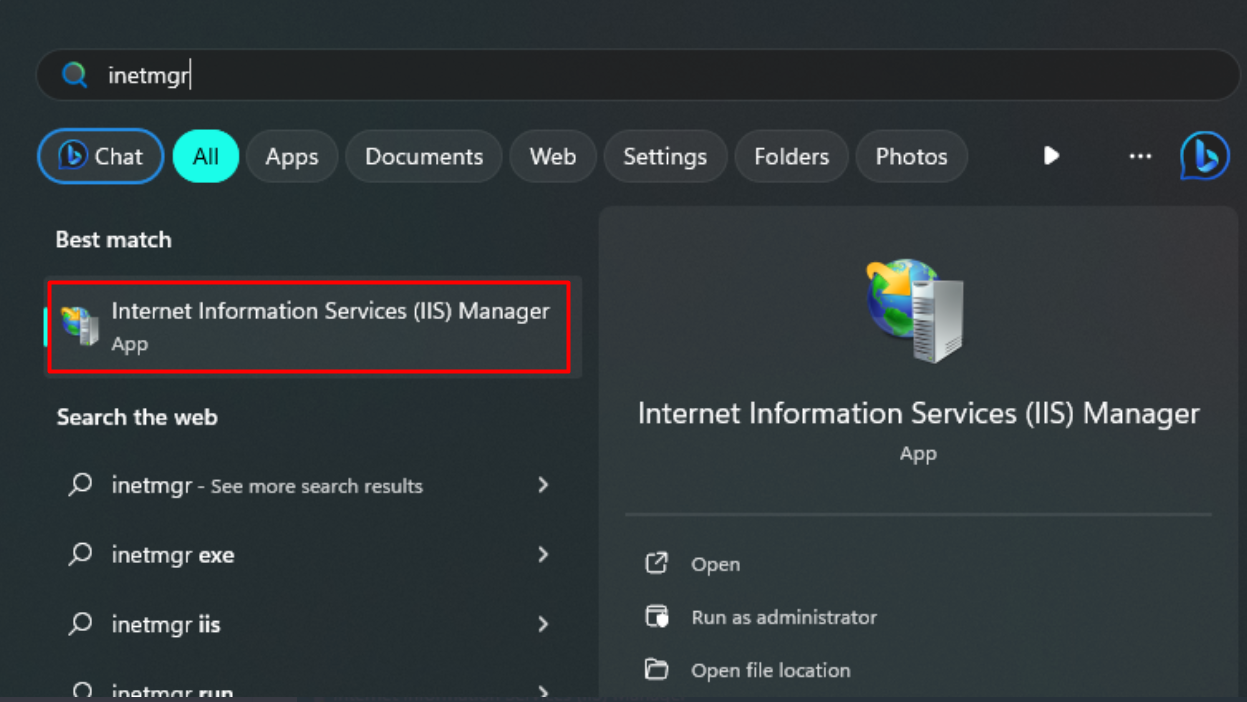This screenshot has height=702, width=1247.
Task: Click the Best match heading
Action: 114,240
